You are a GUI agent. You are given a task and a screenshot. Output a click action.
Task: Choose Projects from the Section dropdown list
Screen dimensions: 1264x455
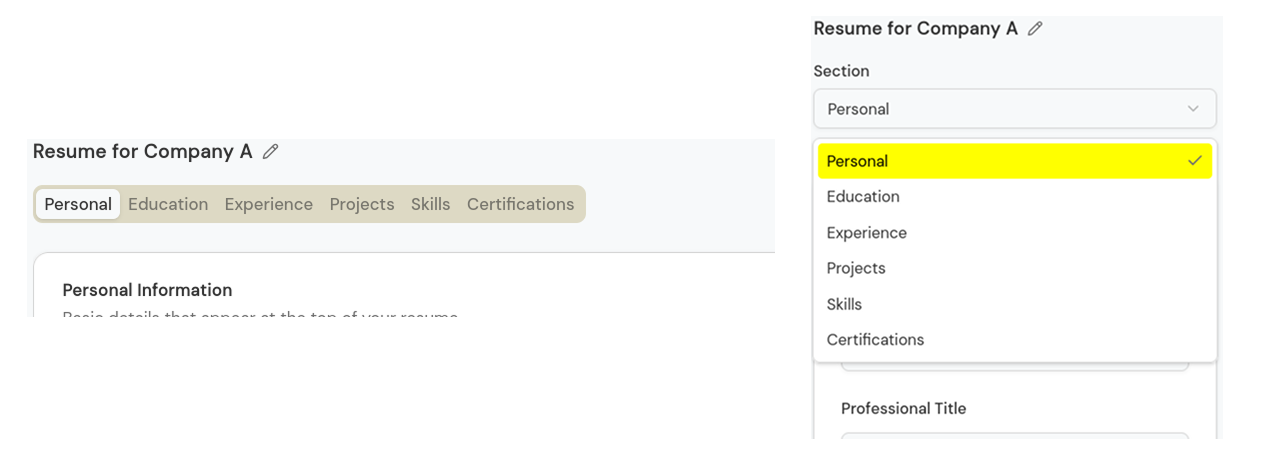(856, 268)
